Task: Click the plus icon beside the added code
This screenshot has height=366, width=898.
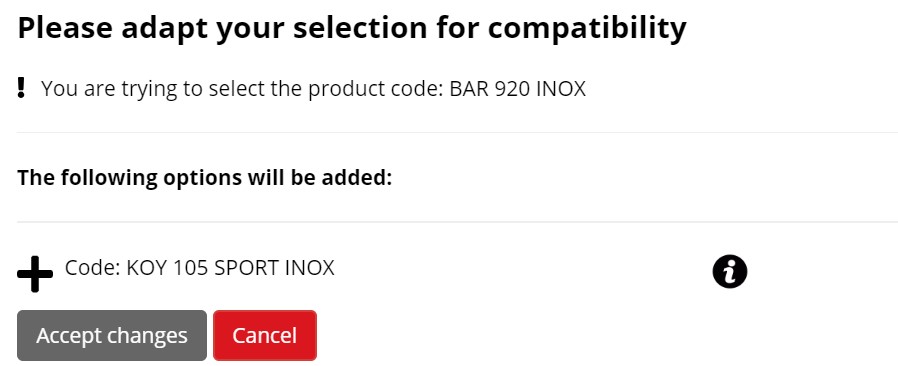Action: point(35,274)
